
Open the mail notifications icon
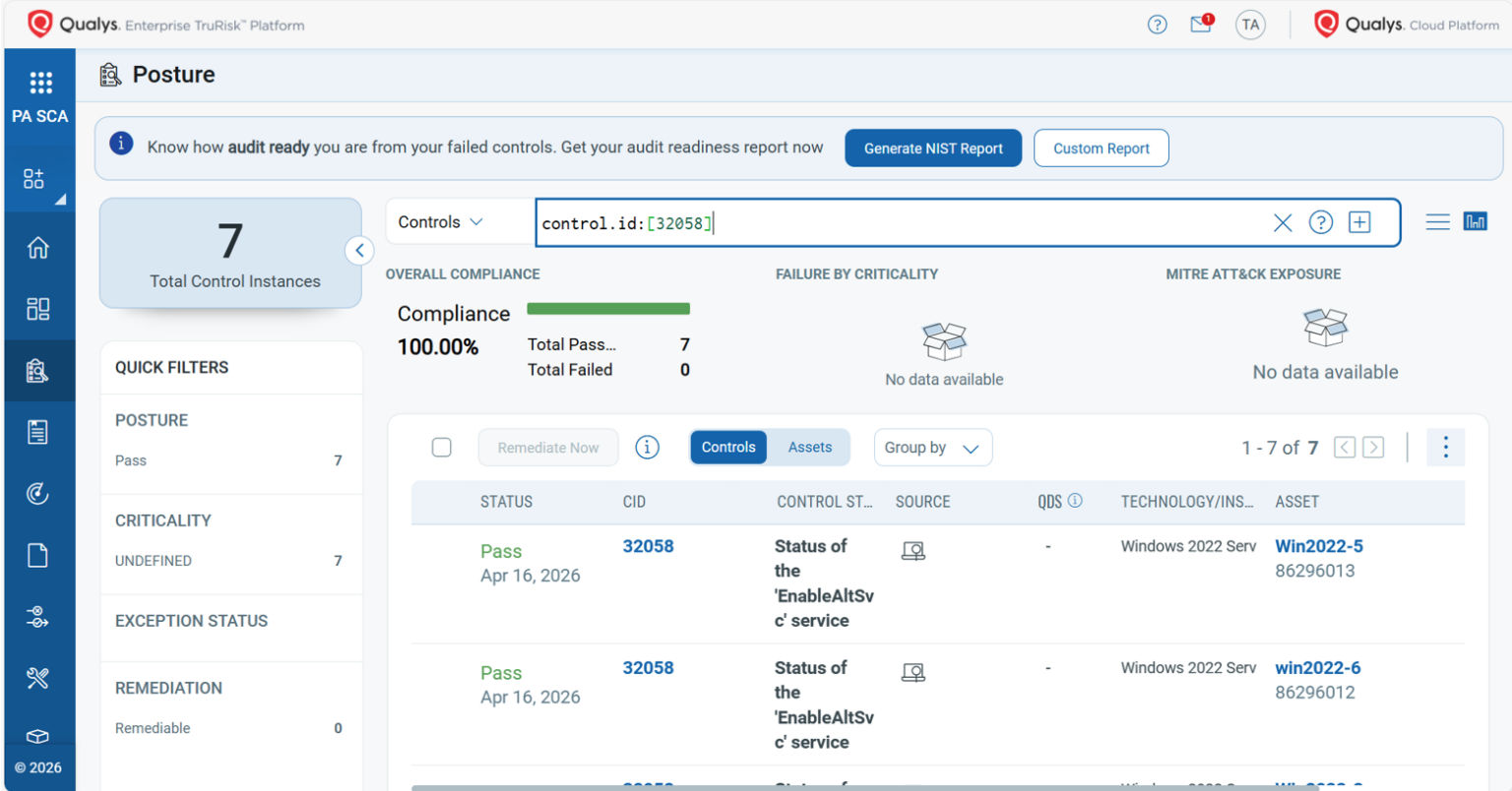(1202, 24)
